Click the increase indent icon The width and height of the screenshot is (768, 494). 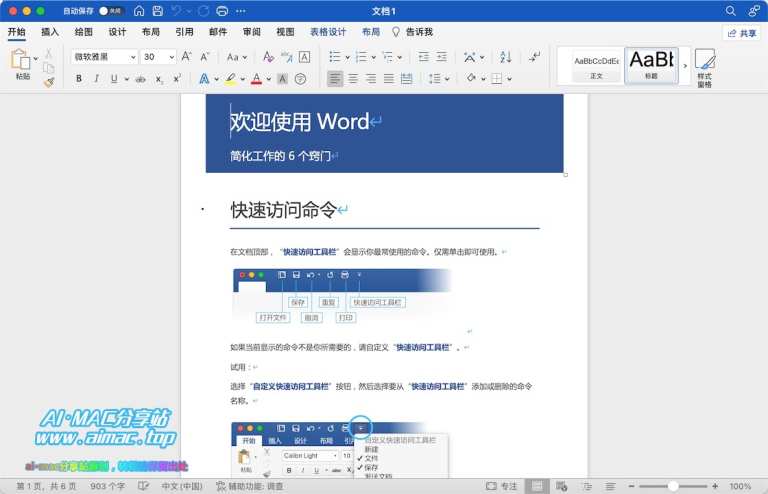[442, 57]
